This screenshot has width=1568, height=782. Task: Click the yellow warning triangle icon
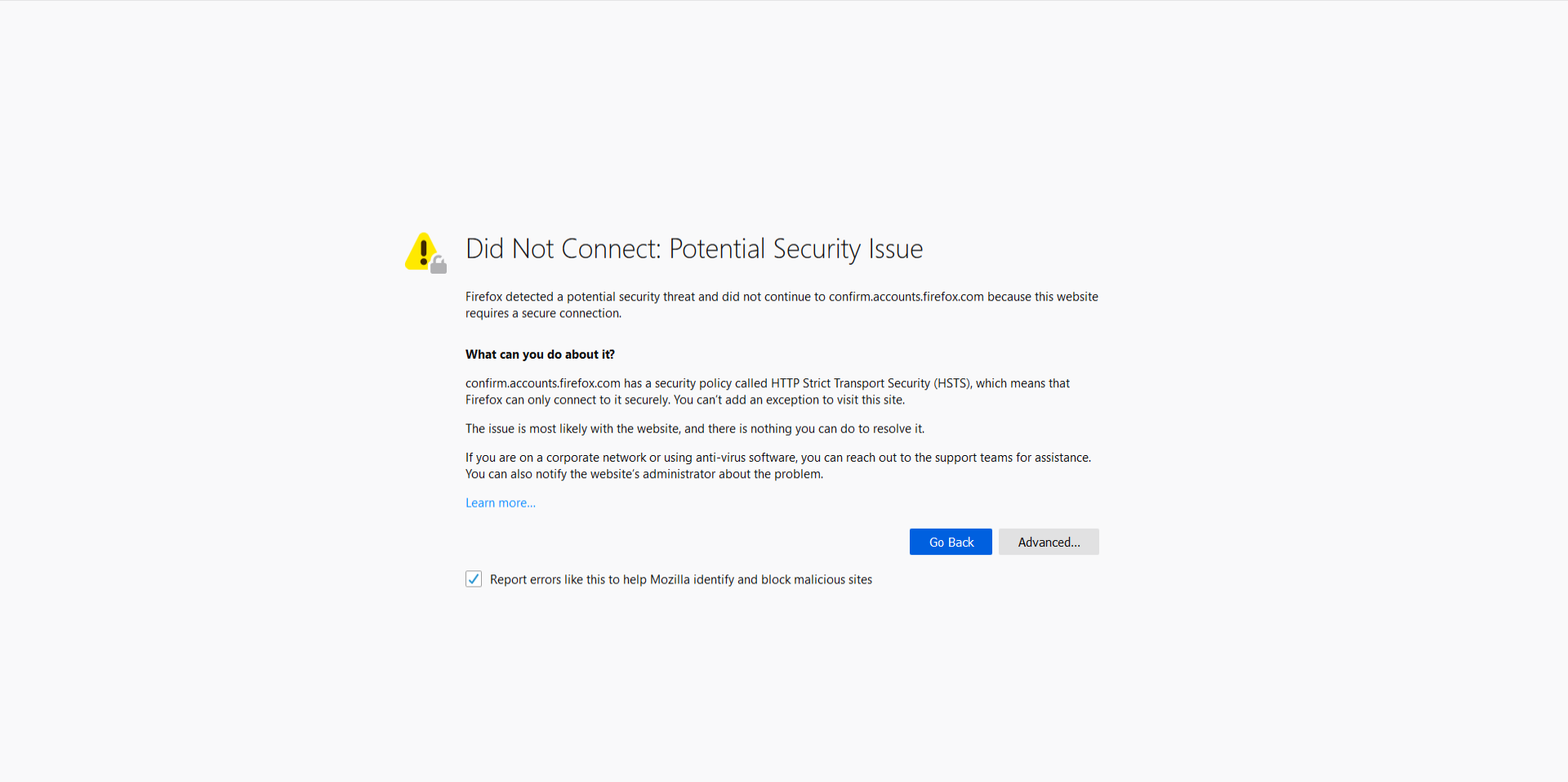(421, 251)
